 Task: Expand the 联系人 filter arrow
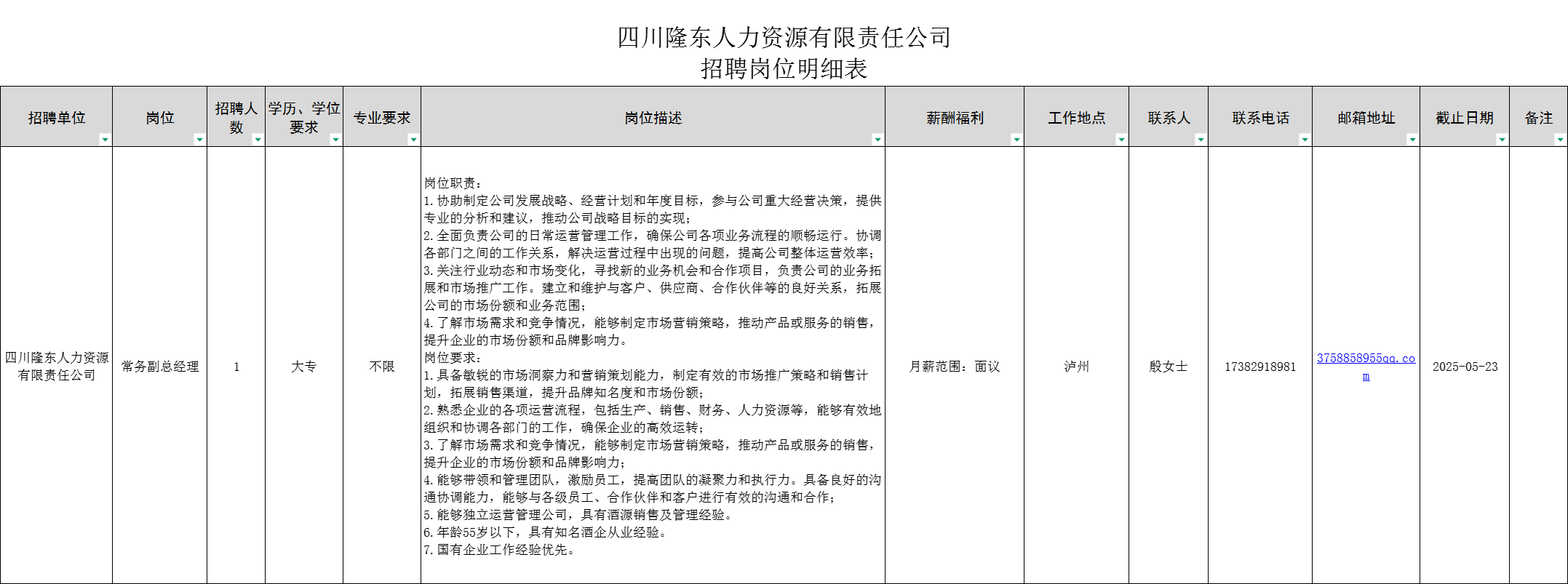pyautogui.click(x=1201, y=140)
